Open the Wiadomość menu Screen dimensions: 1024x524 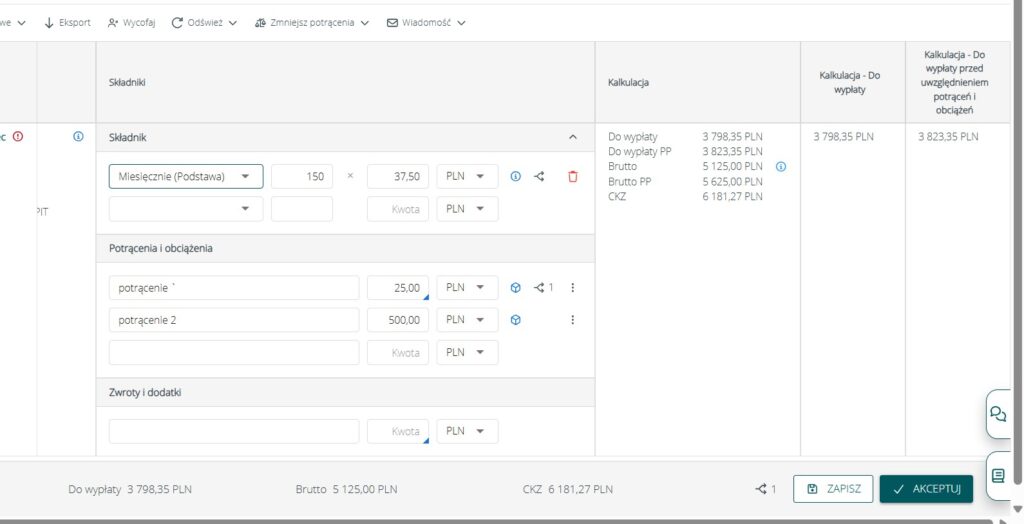pos(426,23)
